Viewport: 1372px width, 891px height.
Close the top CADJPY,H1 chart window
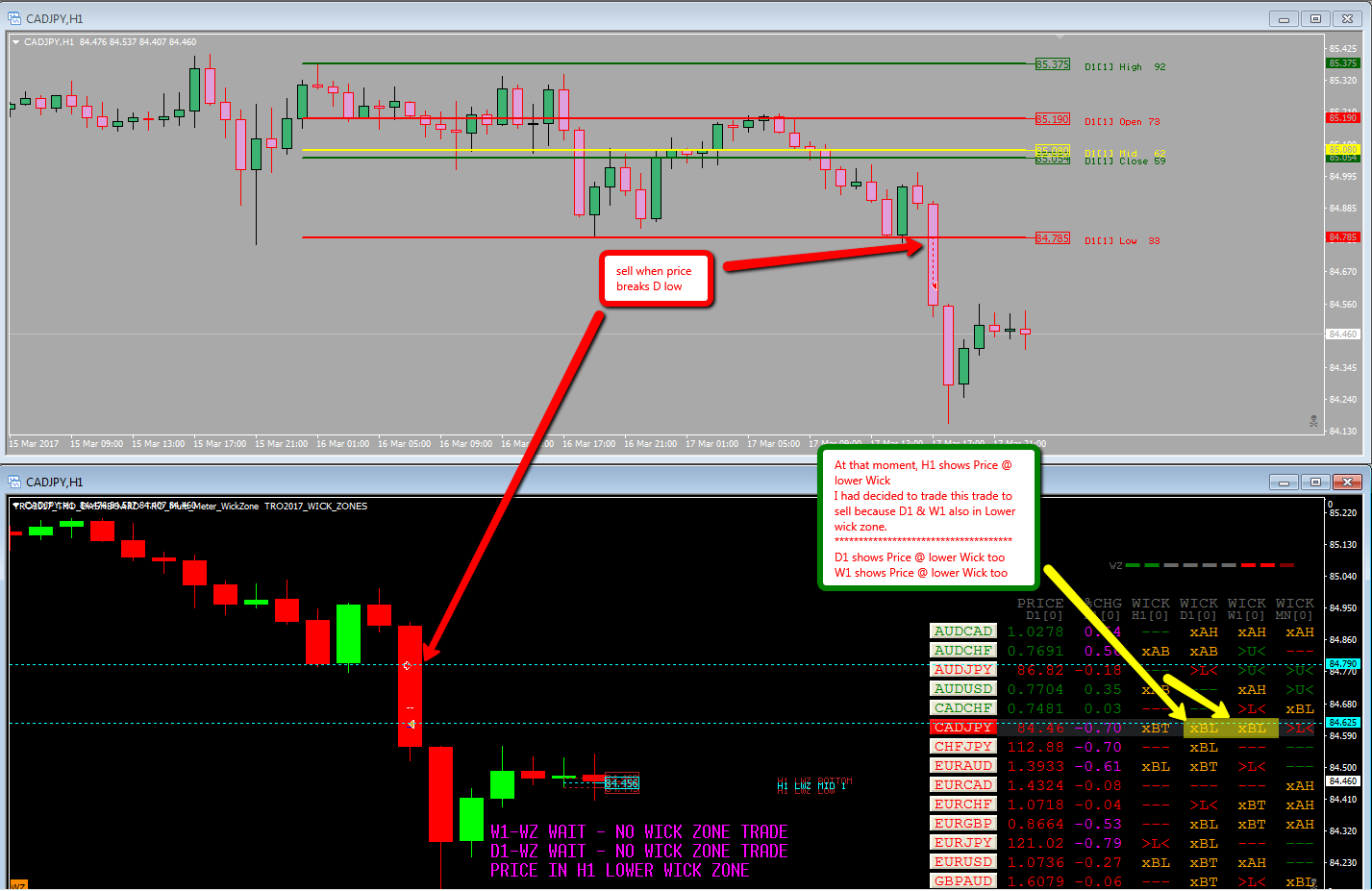click(x=1349, y=18)
